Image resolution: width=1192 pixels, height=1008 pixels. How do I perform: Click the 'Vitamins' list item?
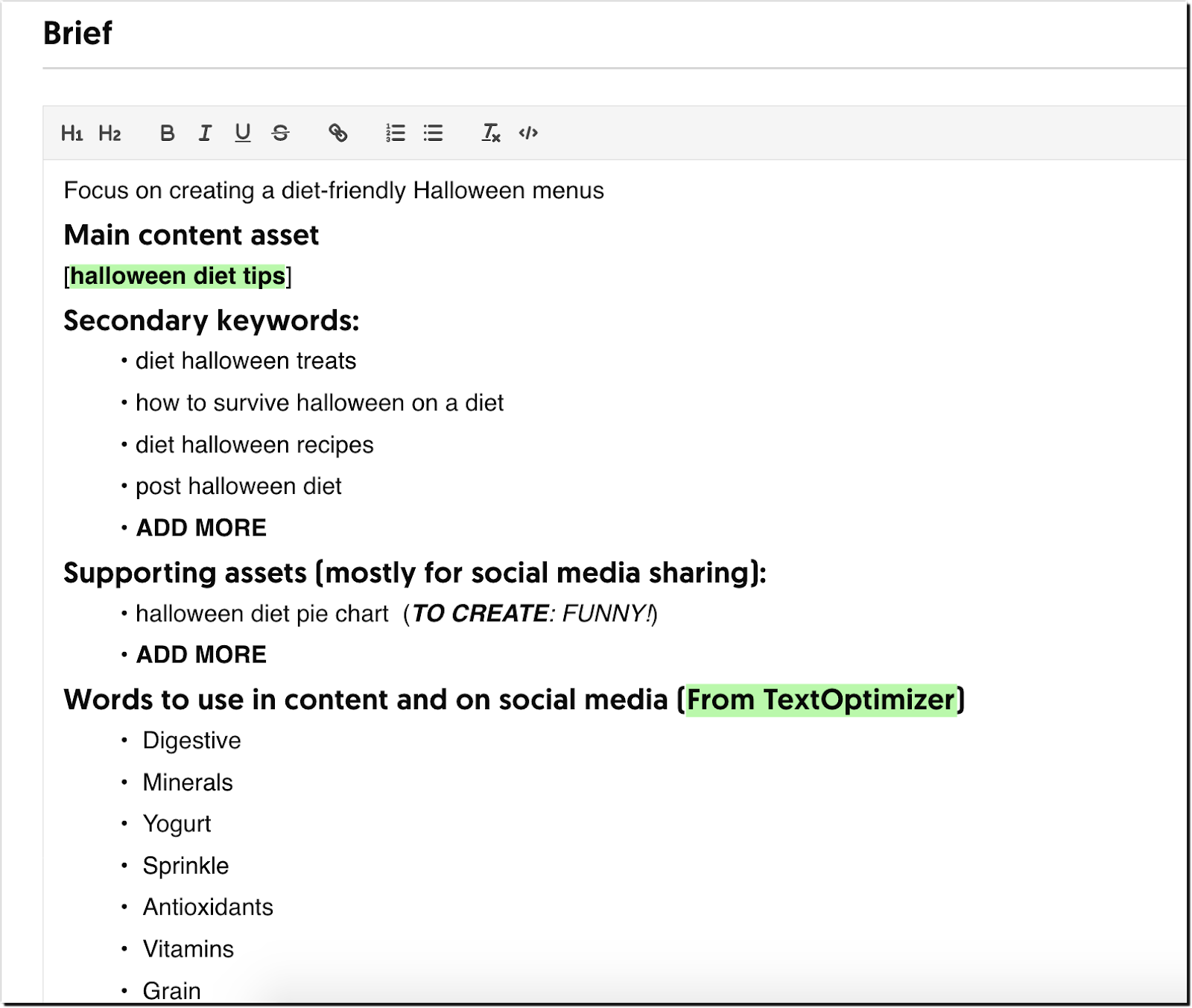click(x=188, y=949)
